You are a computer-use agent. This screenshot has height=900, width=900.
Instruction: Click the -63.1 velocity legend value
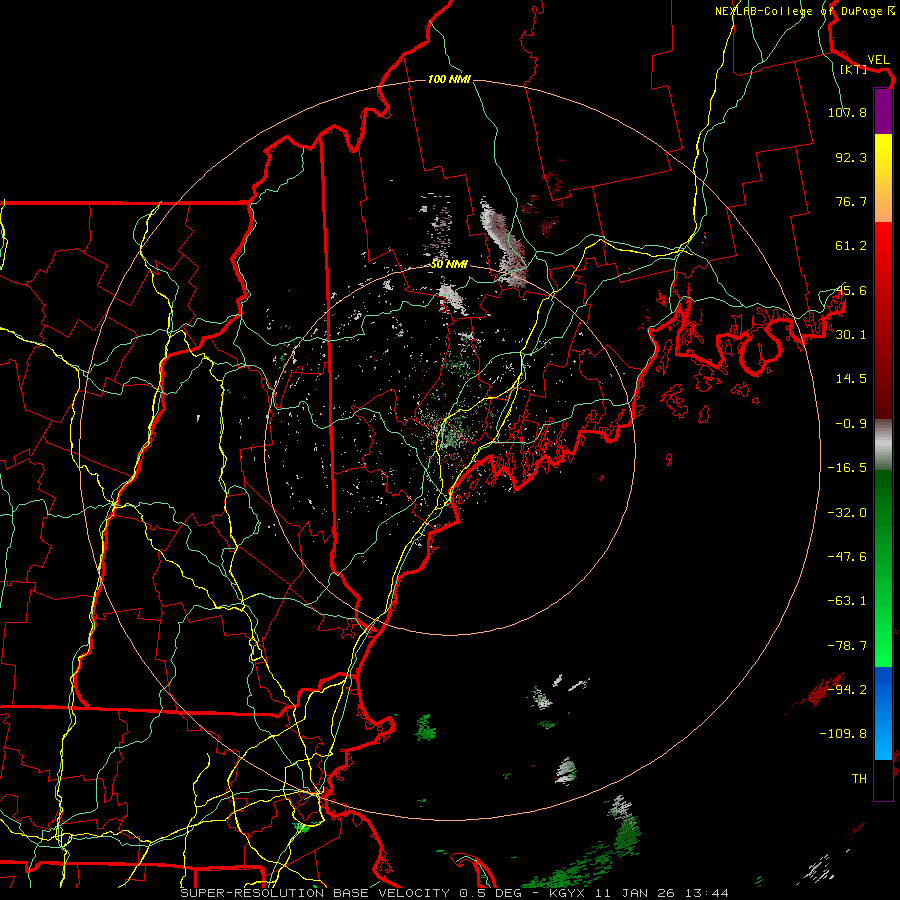(x=847, y=601)
